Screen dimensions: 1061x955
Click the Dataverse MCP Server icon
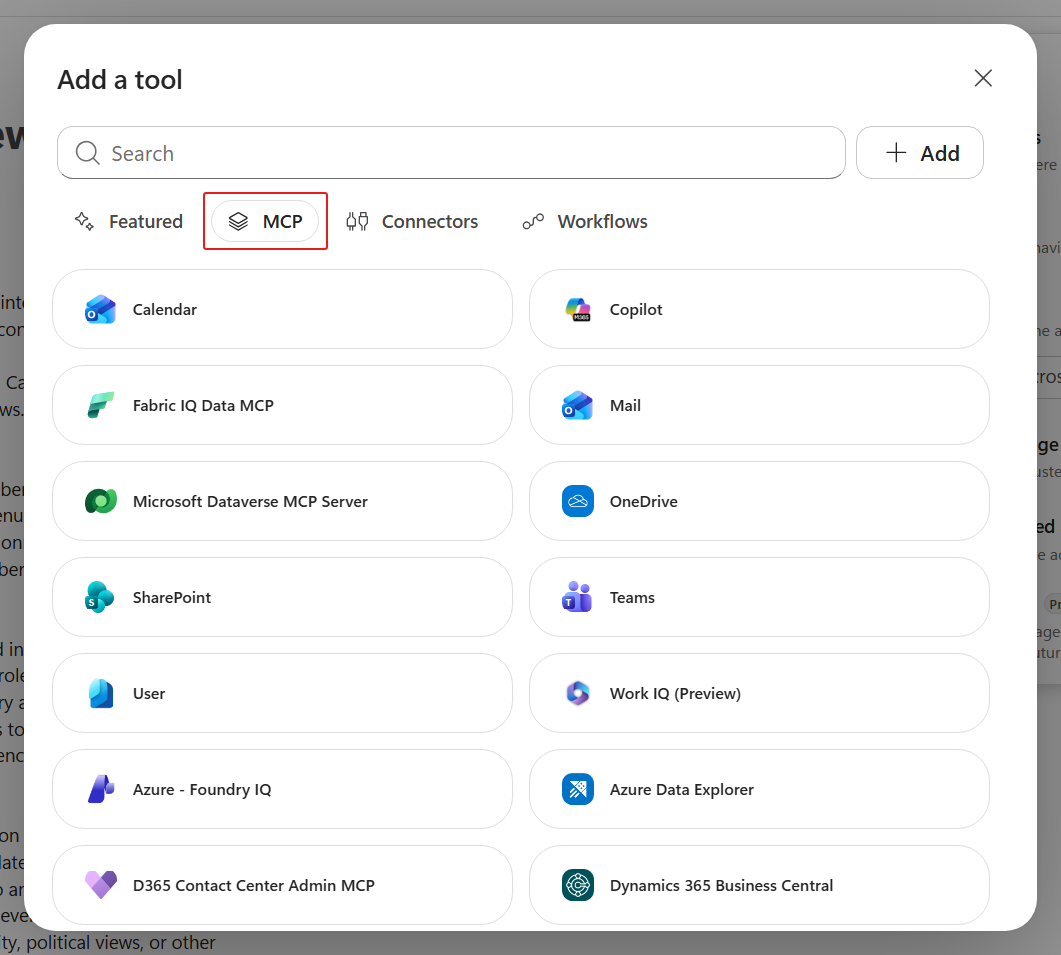100,502
